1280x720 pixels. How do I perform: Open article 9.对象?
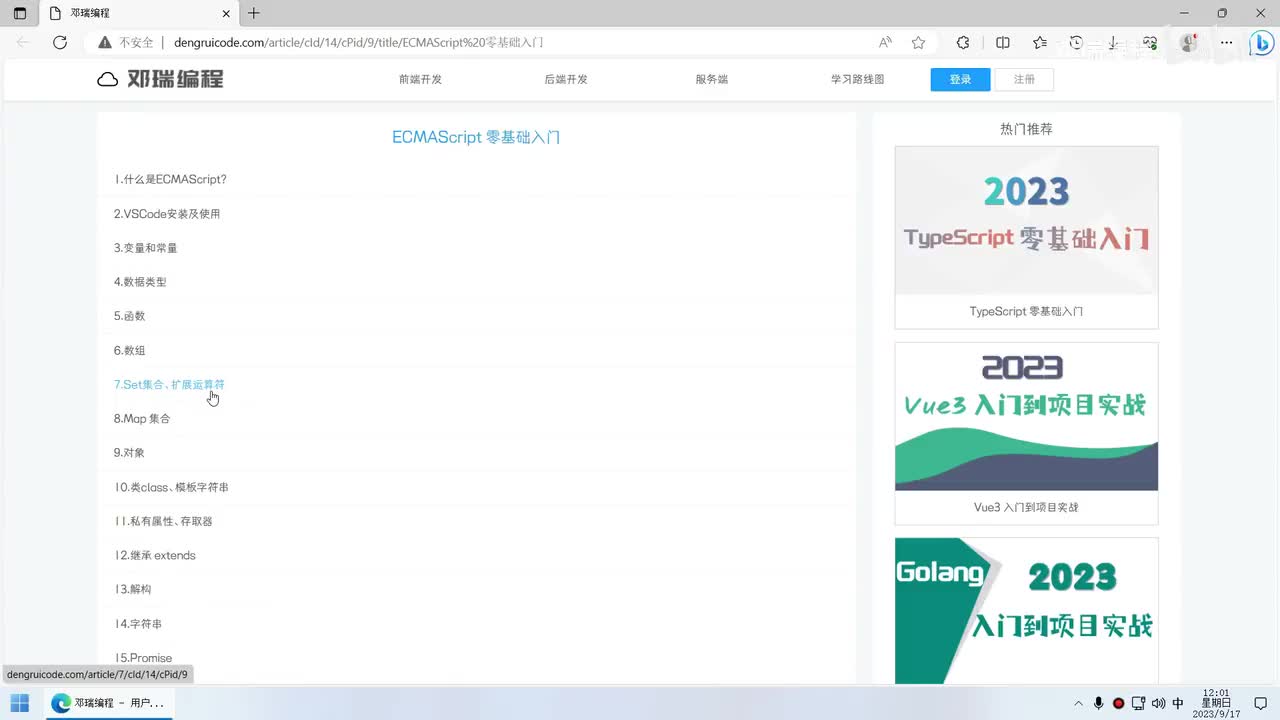(x=129, y=453)
